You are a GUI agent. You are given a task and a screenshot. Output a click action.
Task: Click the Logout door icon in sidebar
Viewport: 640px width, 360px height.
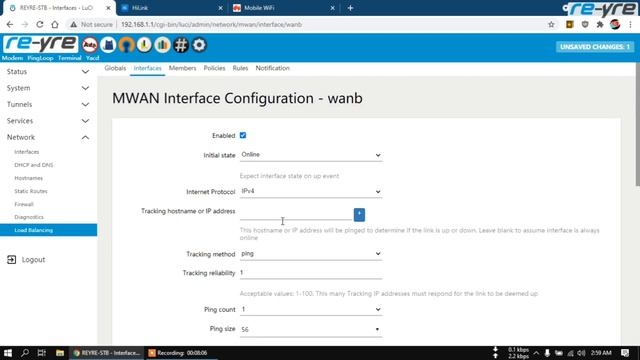click(x=11, y=260)
